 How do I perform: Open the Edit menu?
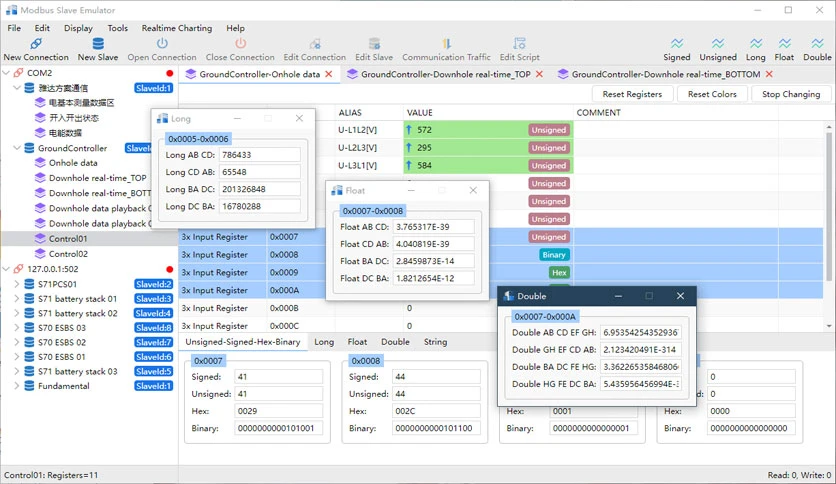[42, 28]
